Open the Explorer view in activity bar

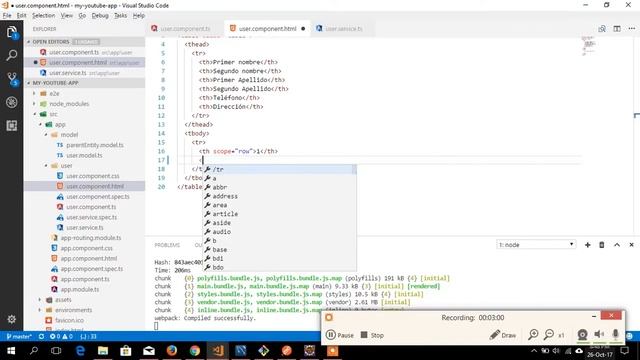point(11,32)
